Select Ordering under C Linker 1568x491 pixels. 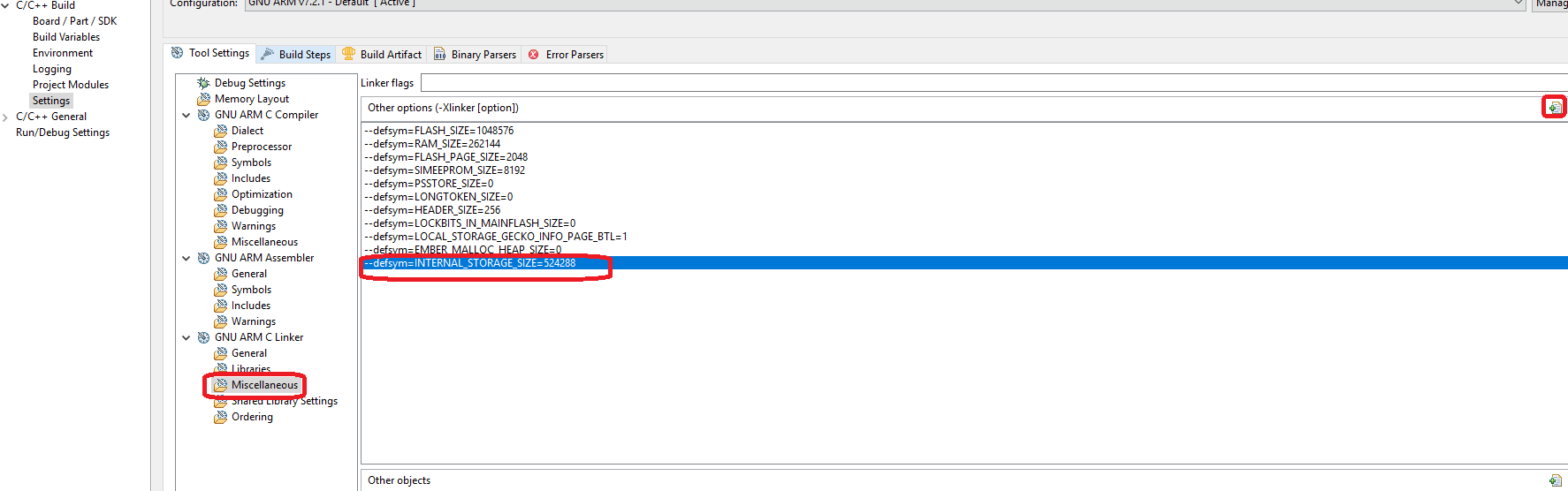point(252,417)
